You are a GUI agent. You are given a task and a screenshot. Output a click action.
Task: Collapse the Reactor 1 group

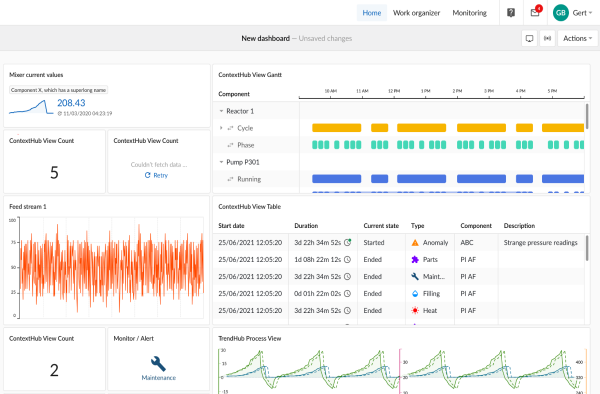point(221,111)
